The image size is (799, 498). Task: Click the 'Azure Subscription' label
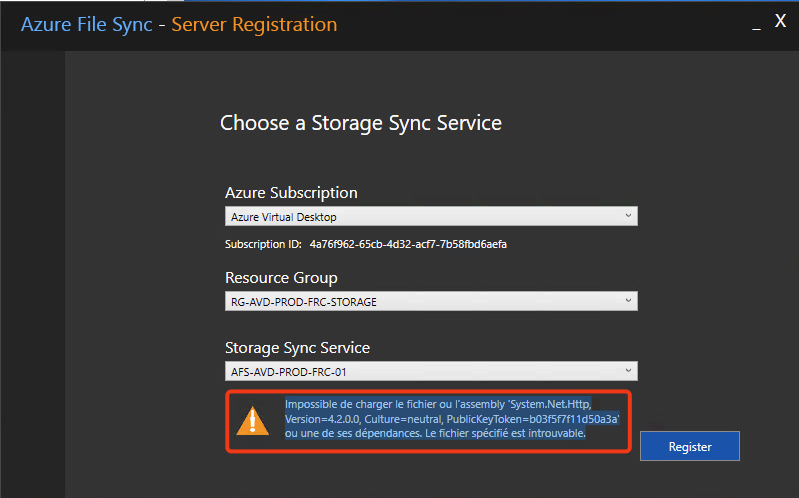tap(291, 193)
